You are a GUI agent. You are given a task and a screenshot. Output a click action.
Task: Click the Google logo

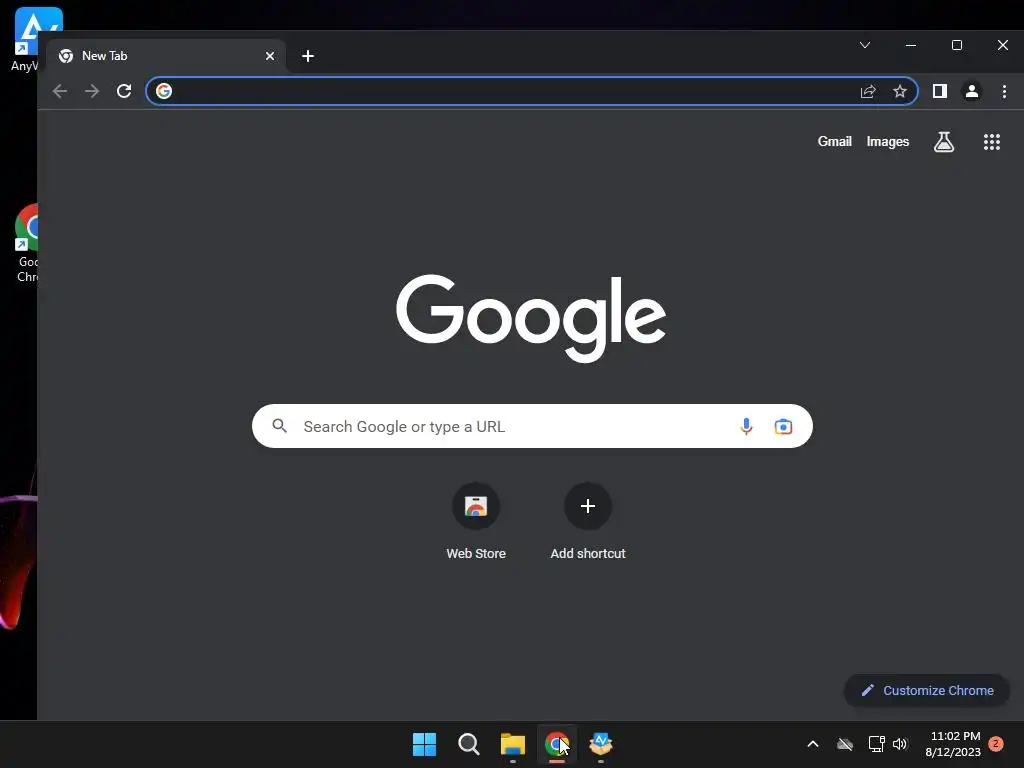[531, 318]
